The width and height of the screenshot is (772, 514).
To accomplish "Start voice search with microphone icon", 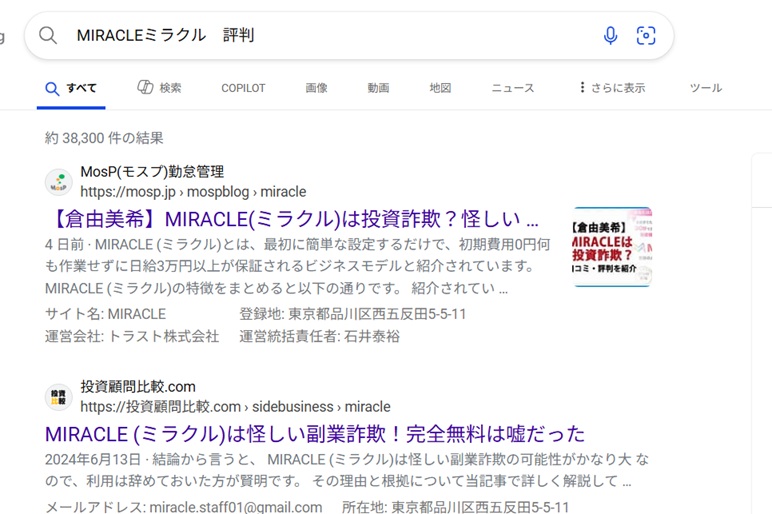I will 610,35.
